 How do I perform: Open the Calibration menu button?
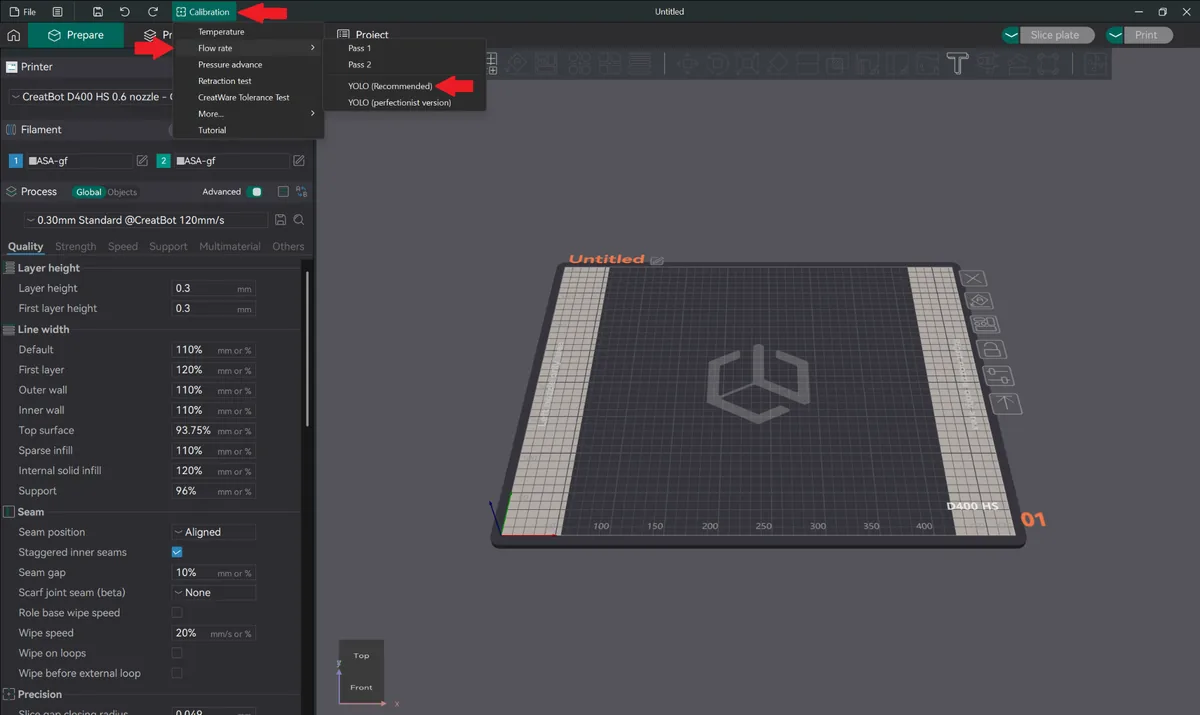pos(203,12)
